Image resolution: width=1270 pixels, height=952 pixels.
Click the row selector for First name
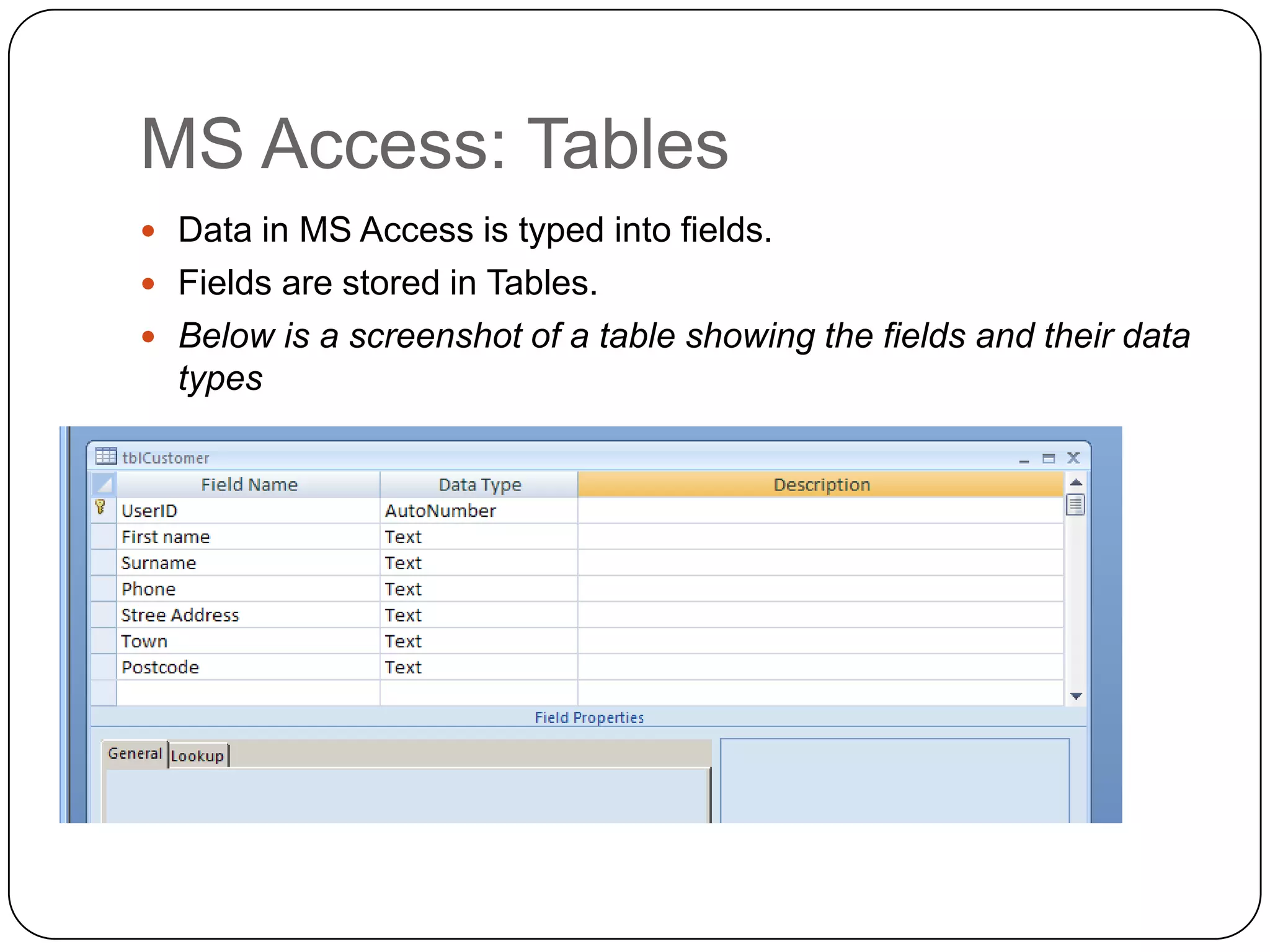(x=104, y=537)
